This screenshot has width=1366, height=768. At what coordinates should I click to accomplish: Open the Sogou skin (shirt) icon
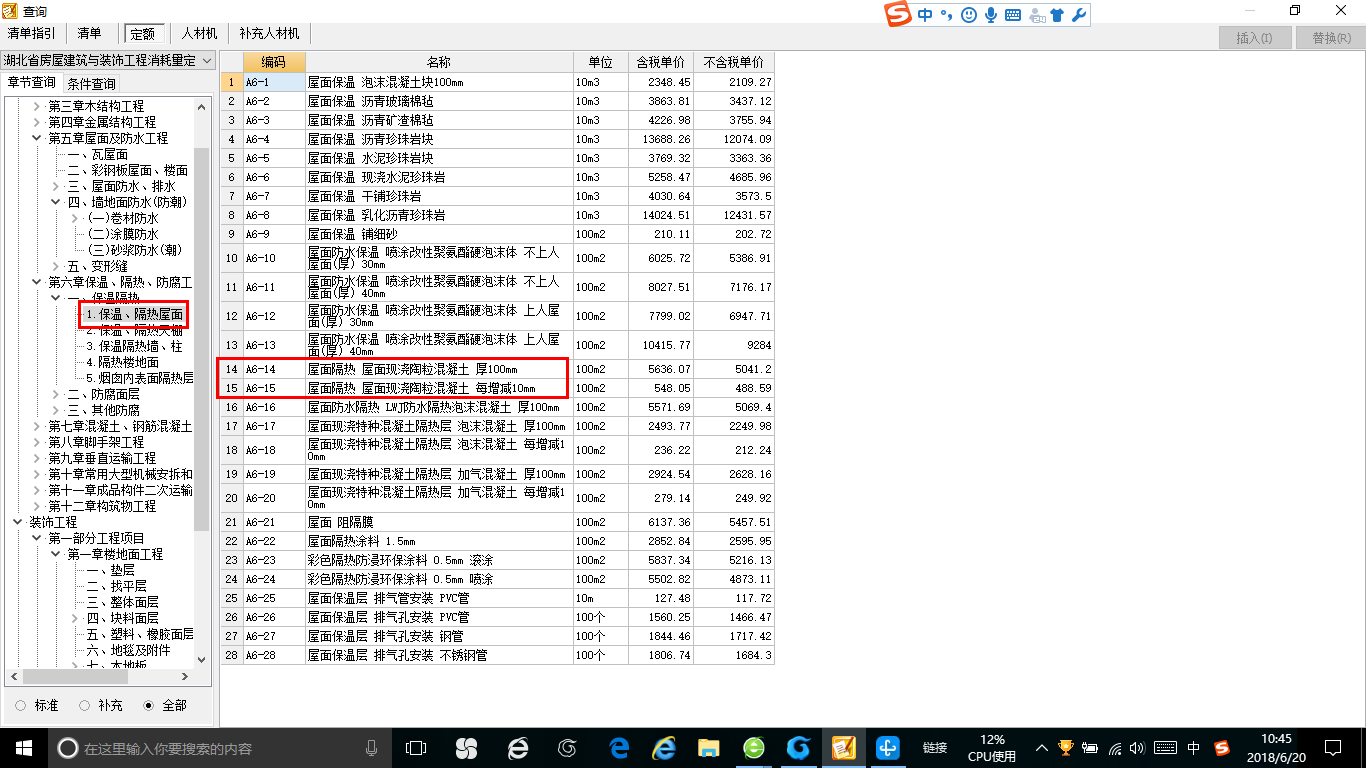click(1057, 15)
